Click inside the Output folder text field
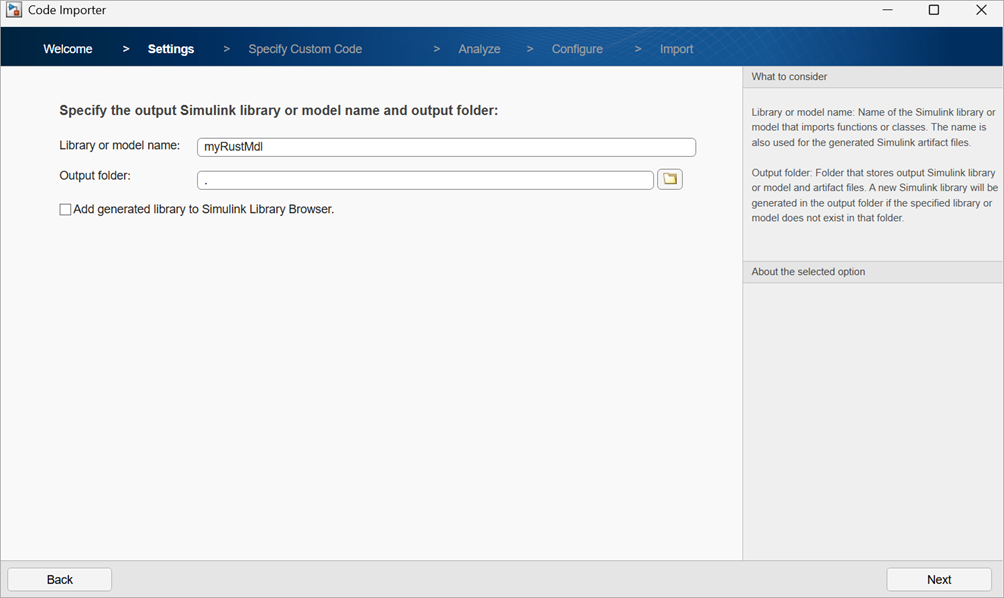The height and width of the screenshot is (598, 1004). (x=425, y=180)
